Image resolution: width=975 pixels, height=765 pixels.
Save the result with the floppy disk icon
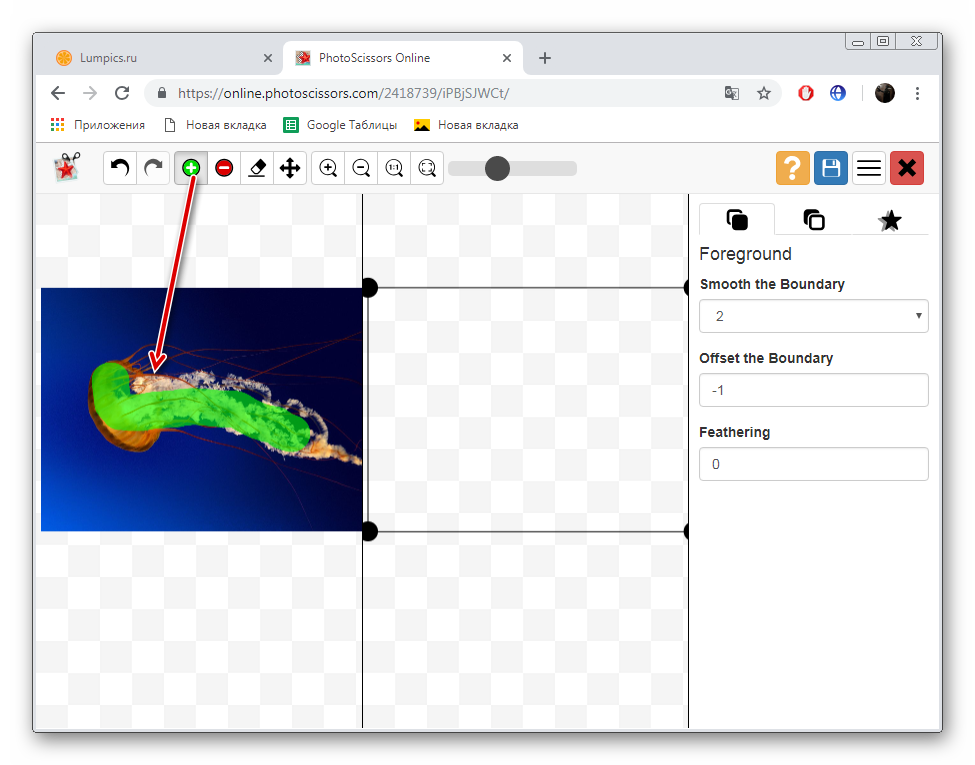click(831, 168)
